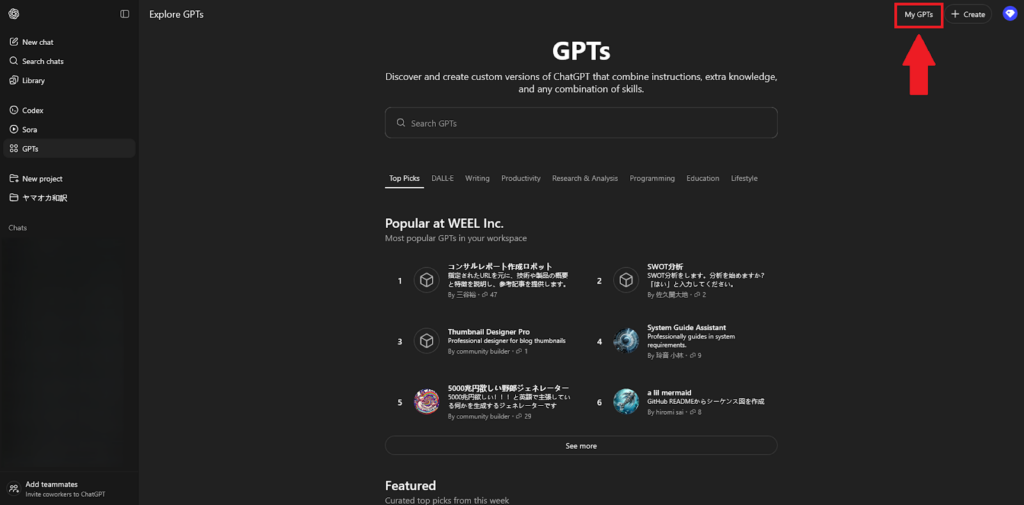Viewport: 1024px width, 505px height.
Task: Collapse the sidebar with the panel icon
Action: (125, 14)
